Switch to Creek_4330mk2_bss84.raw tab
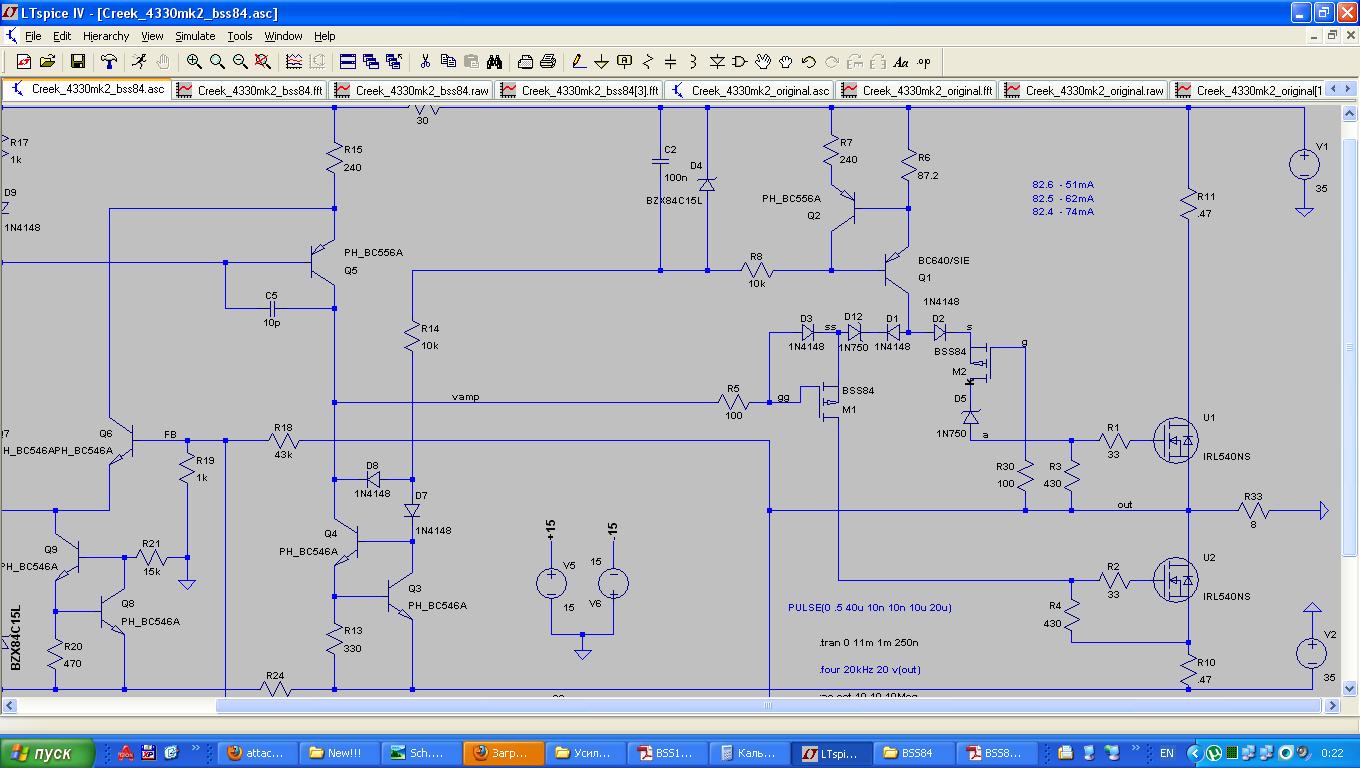The height and width of the screenshot is (768, 1360). (x=412, y=90)
